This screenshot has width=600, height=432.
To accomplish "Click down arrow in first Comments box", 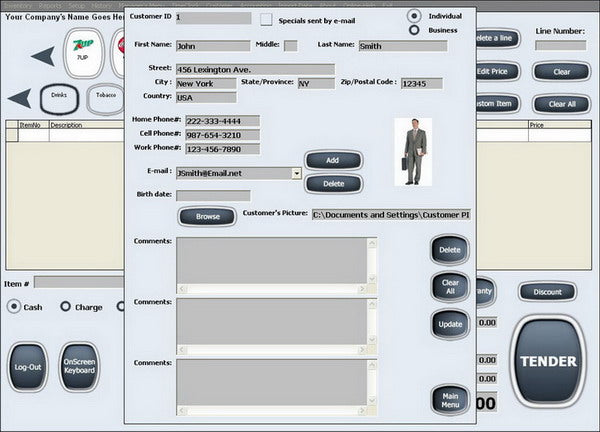I will pyautogui.click(x=372, y=279).
